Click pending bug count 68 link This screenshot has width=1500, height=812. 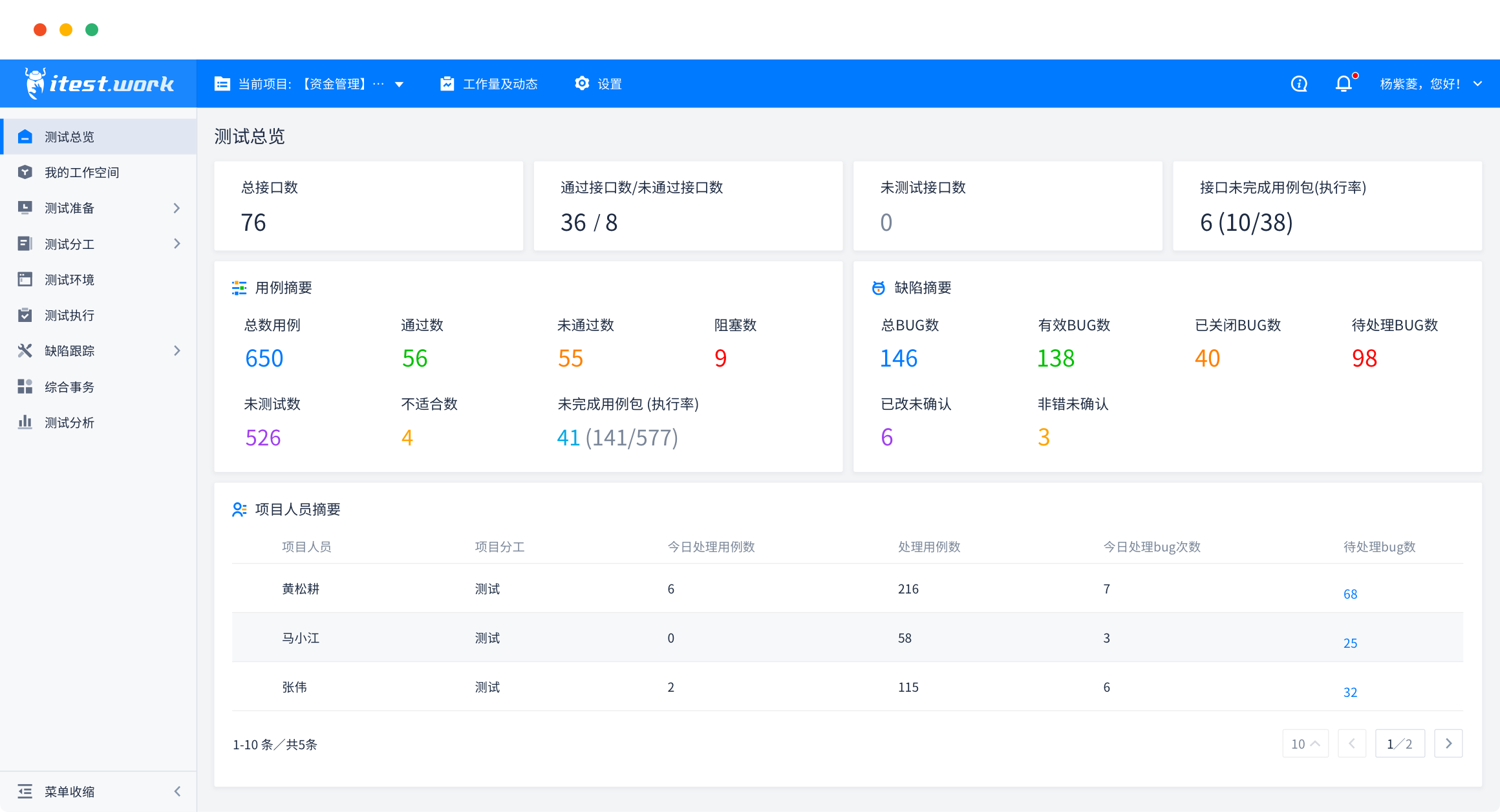coord(1350,594)
